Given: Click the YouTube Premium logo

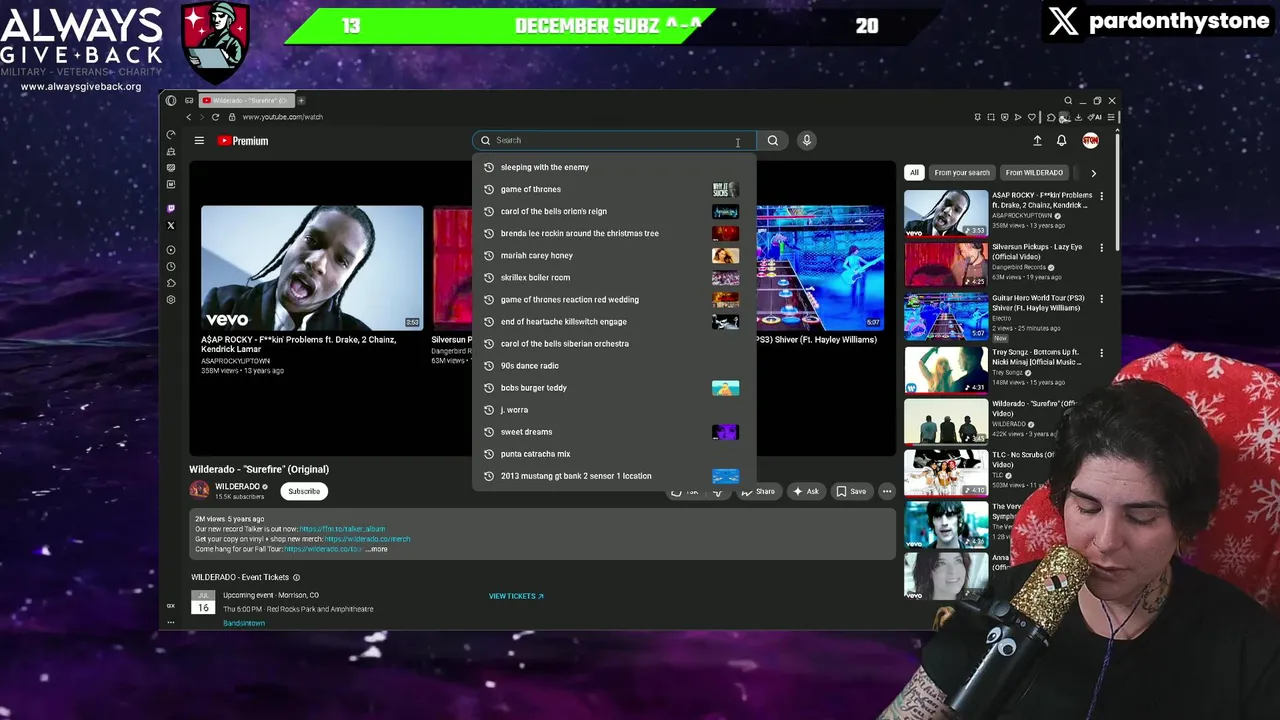Looking at the screenshot, I should [243, 141].
